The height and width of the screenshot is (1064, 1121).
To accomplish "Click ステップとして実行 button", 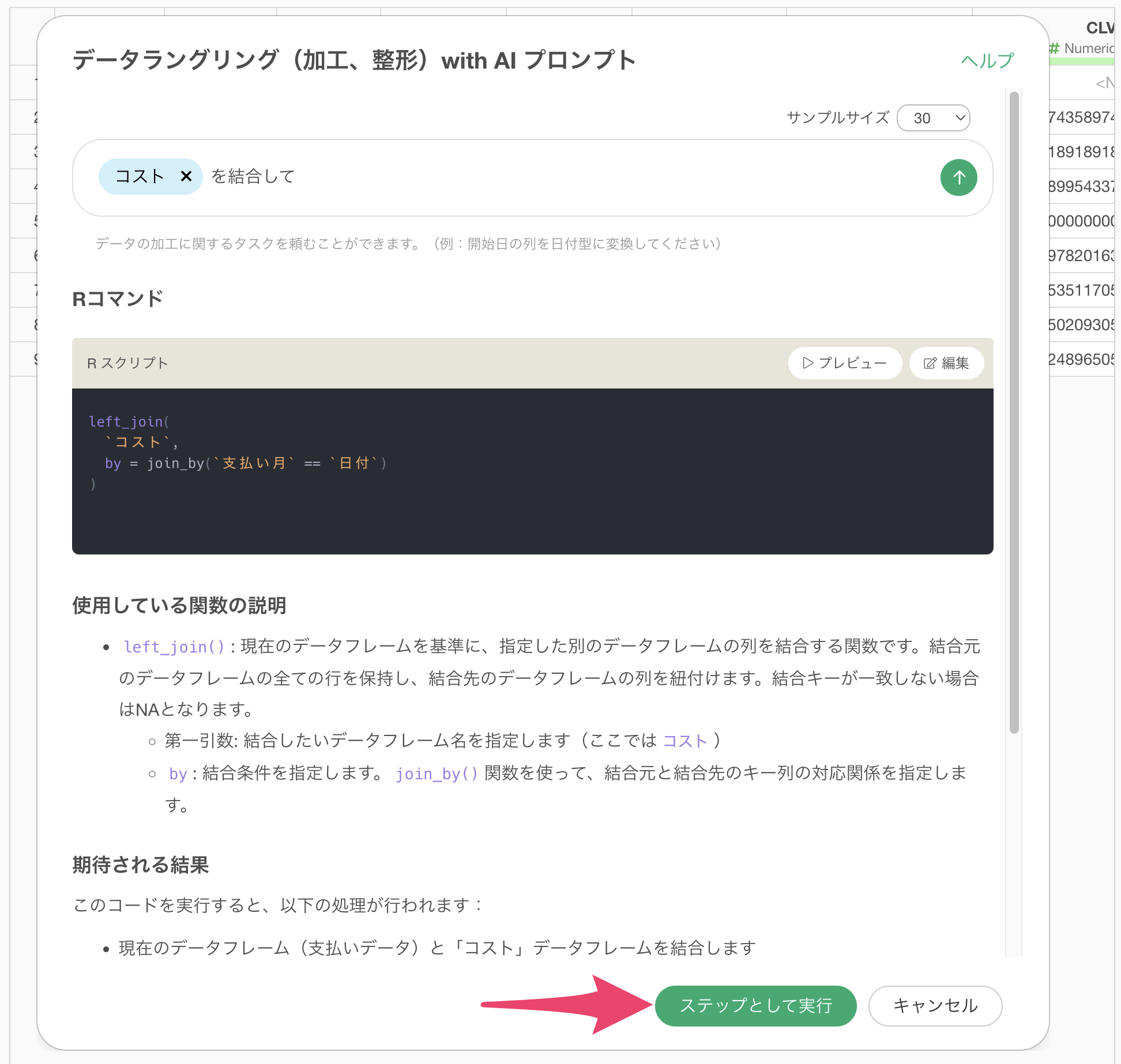I will (x=755, y=1005).
